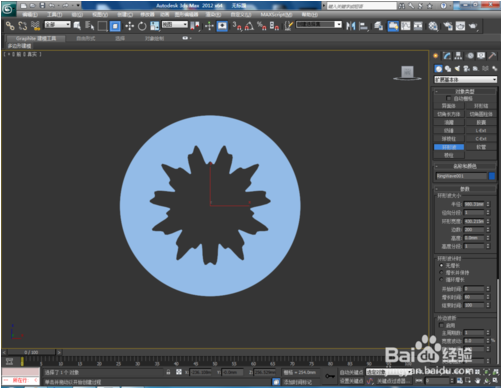Click the radius value field
The height and width of the screenshot is (390, 503).
[x=474, y=204]
